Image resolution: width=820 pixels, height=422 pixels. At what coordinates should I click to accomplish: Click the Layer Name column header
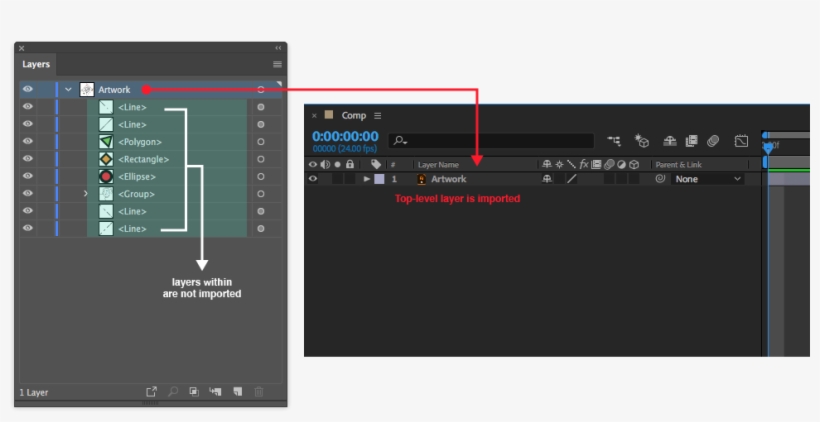click(438, 165)
